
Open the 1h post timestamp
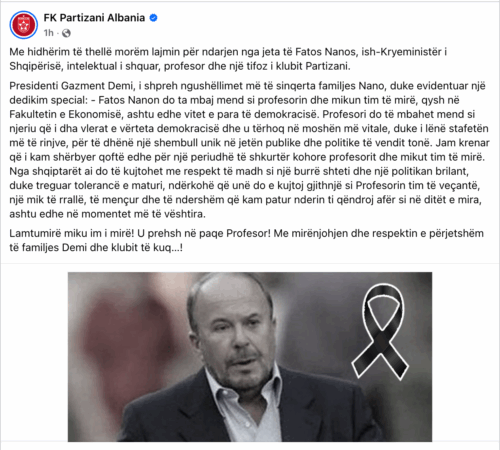click(49, 33)
